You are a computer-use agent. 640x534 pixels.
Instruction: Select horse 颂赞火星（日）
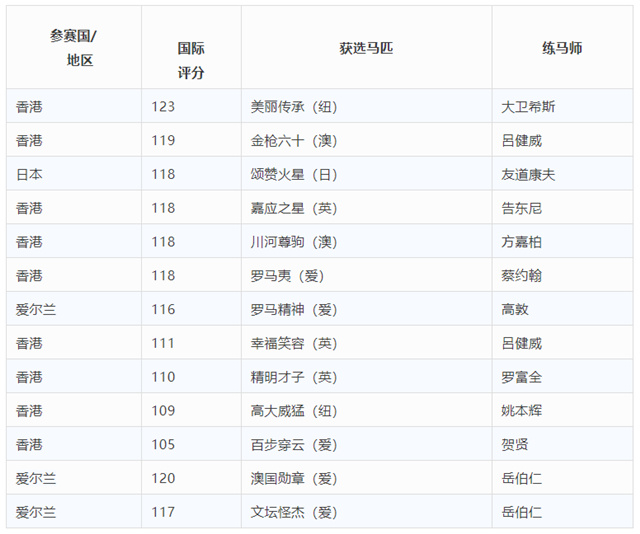pos(294,174)
